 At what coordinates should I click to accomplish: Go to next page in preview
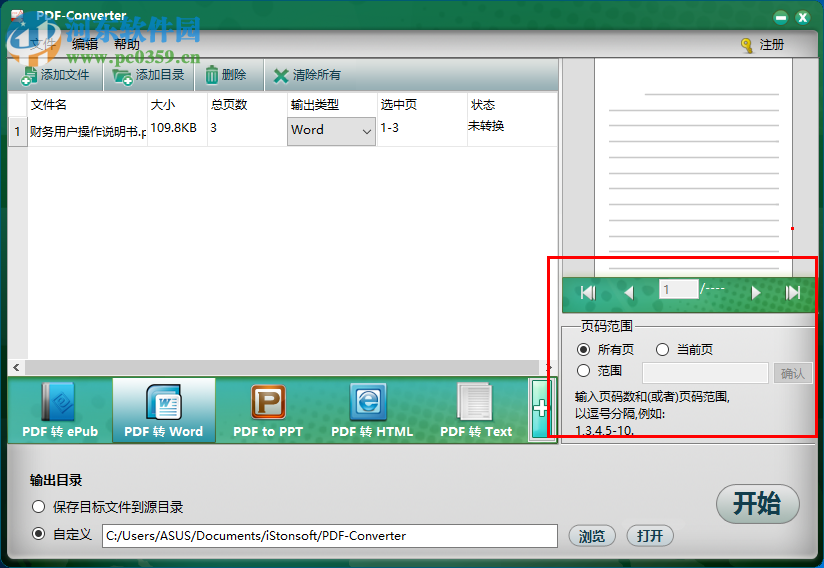pos(756,292)
